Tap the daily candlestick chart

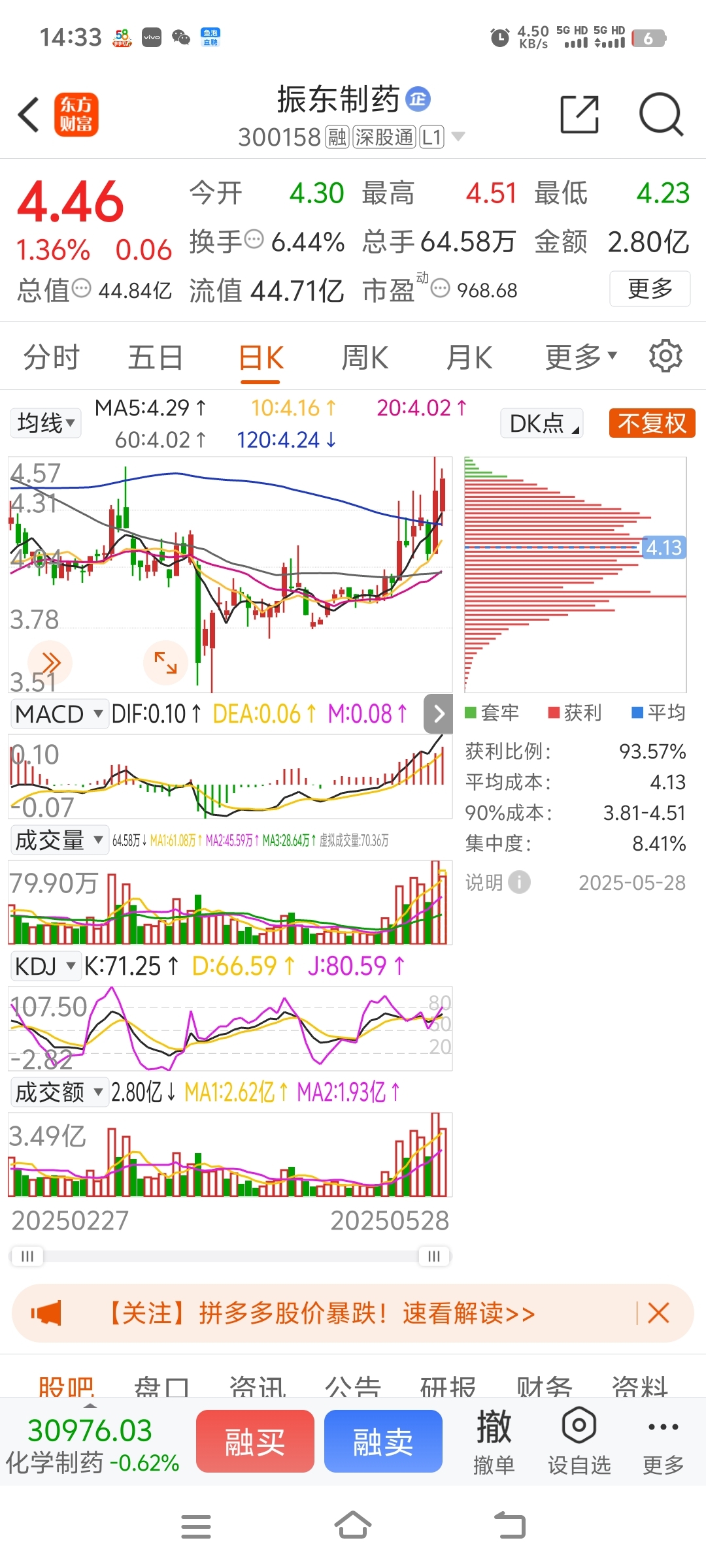pos(230,574)
